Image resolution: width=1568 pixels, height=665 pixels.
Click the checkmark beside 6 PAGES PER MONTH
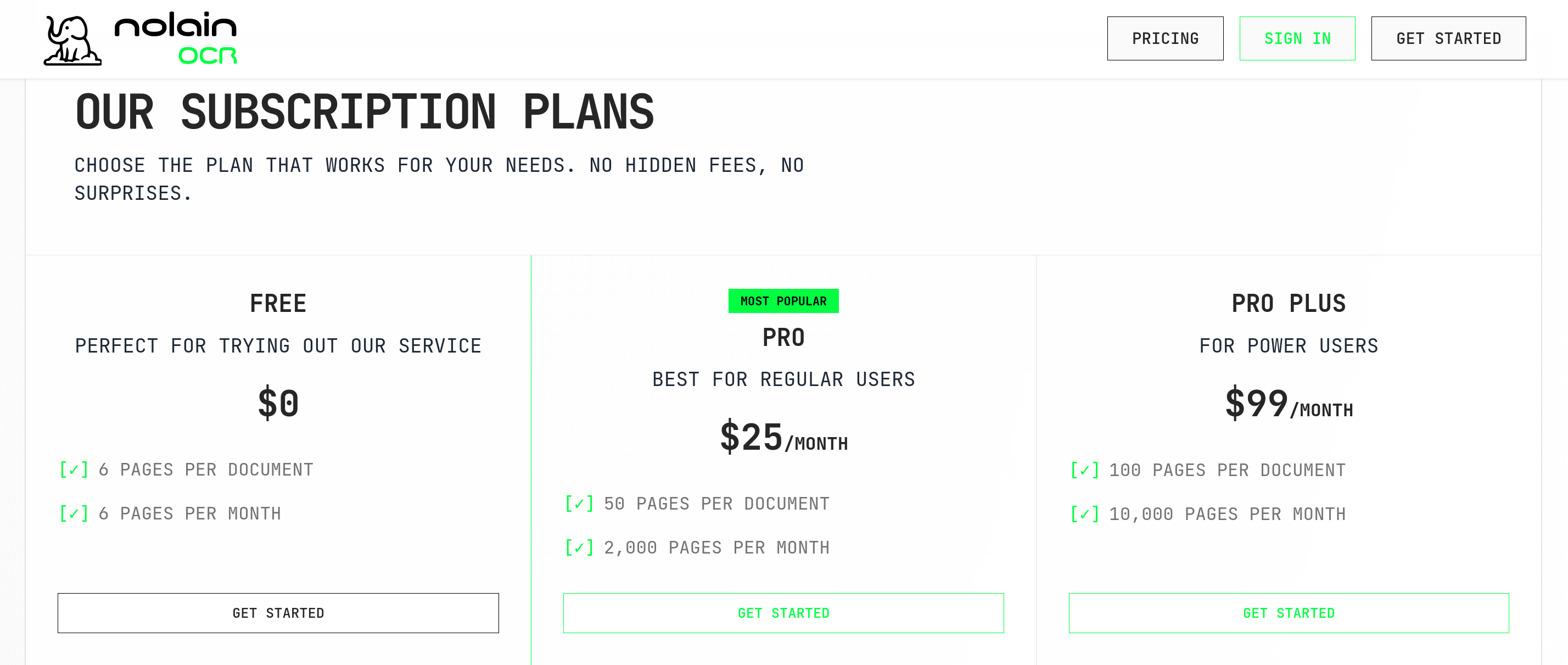coord(73,513)
